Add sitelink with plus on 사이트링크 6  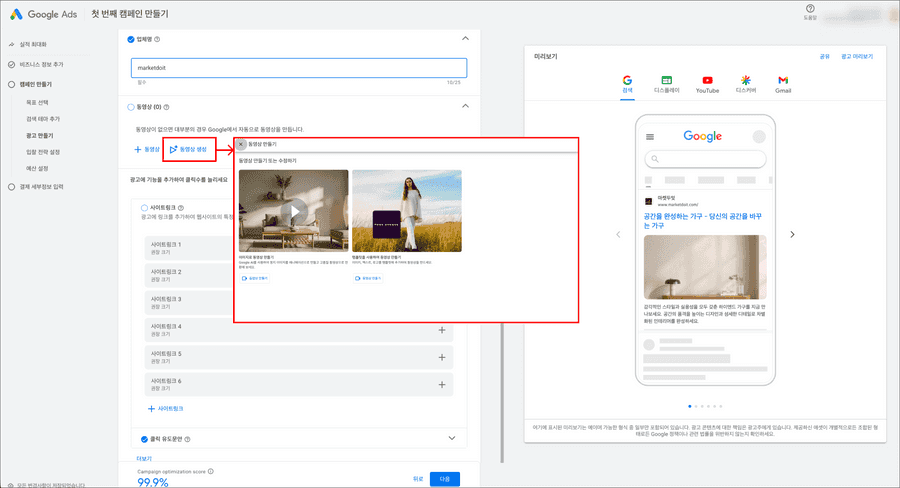[x=442, y=385]
